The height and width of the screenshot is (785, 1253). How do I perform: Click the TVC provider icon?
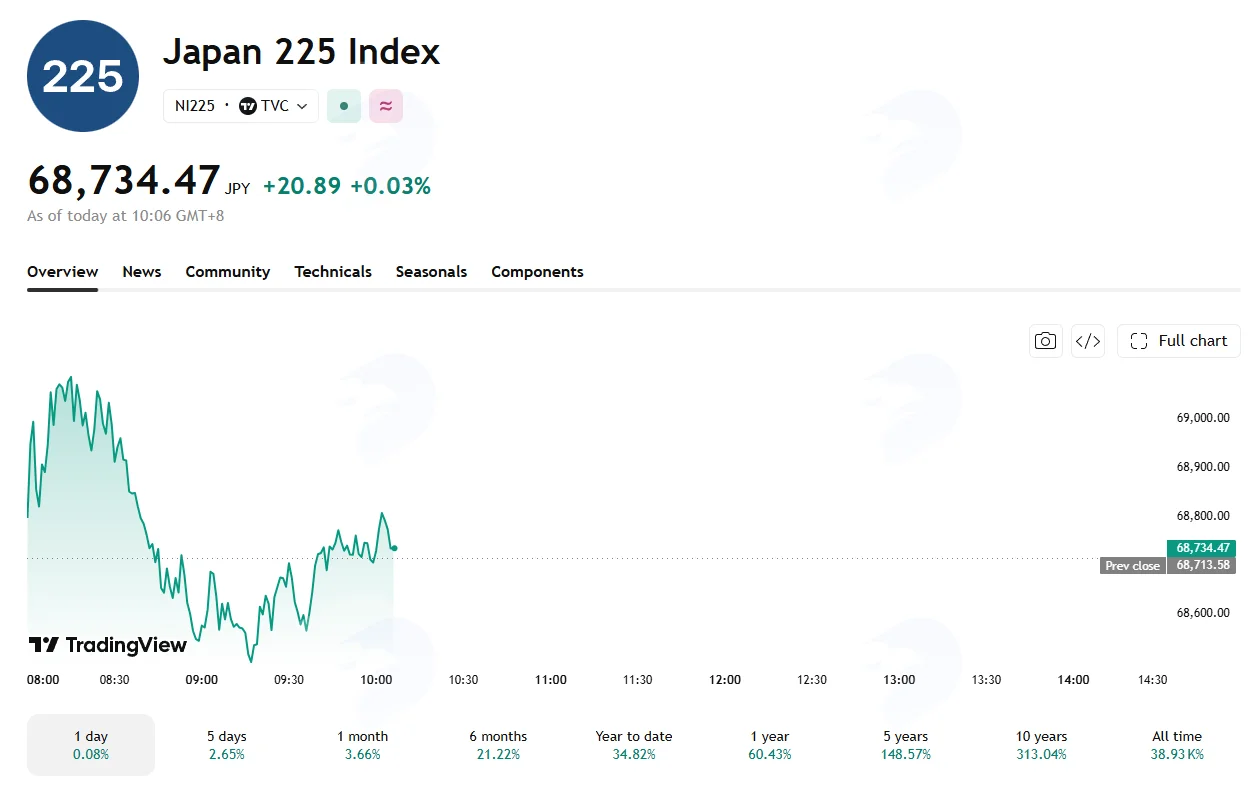(248, 106)
